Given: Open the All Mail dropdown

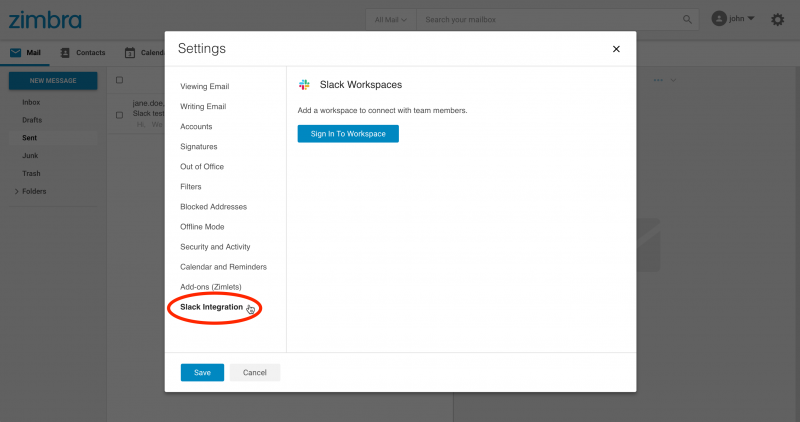Looking at the screenshot, I should click(391, 19).
